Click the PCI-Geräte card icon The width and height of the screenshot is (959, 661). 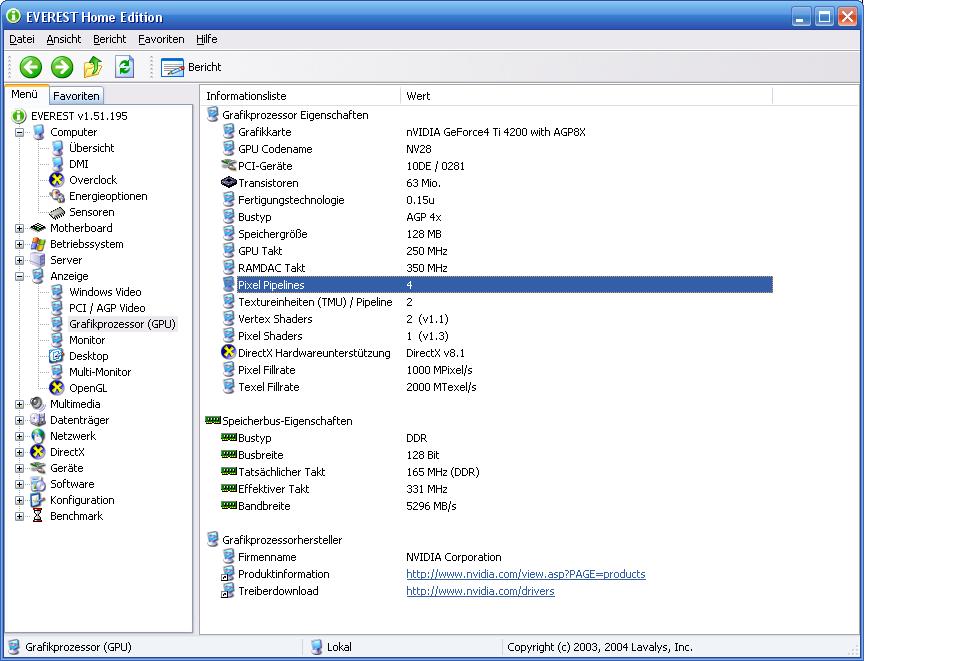[229, 165]
